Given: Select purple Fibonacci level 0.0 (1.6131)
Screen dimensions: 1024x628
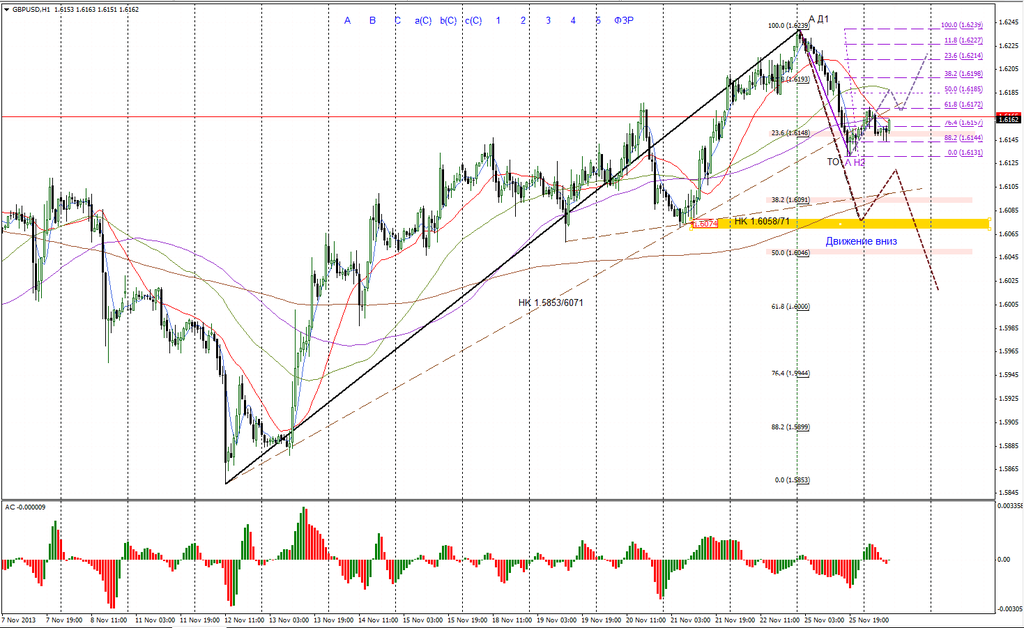Looking at the screenshot, I should pyautogui.click(x=965, y=152).
